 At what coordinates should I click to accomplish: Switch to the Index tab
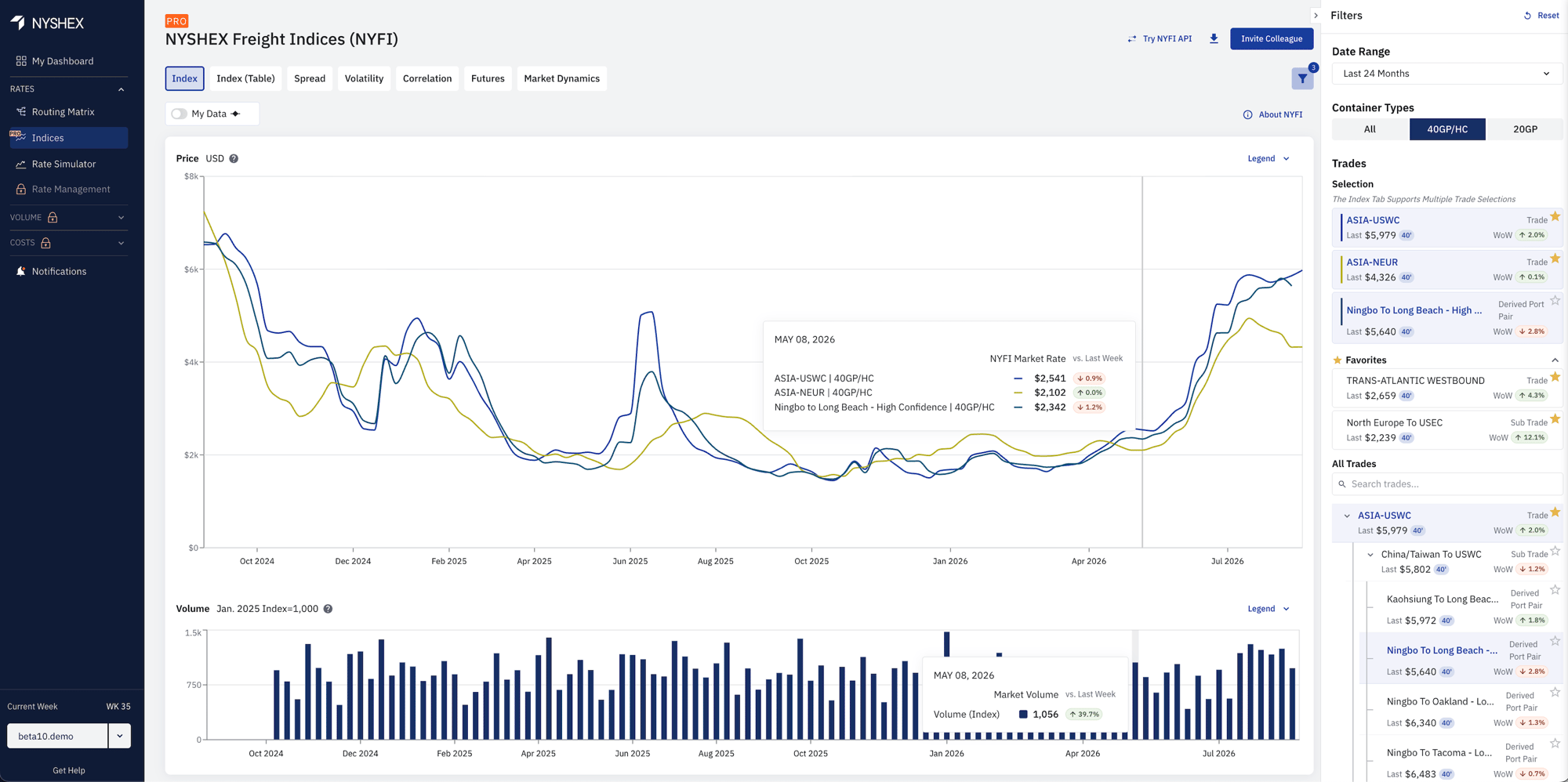[184, 78]
